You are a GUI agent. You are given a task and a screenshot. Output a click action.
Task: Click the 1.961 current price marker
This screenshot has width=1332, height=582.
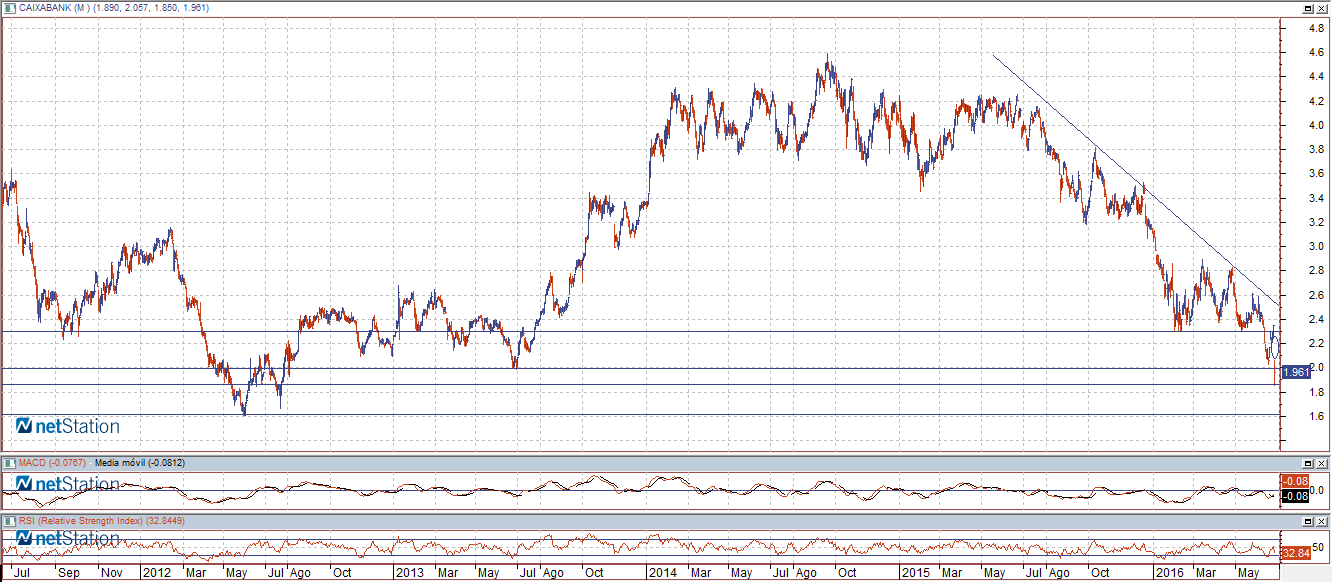1296,372
